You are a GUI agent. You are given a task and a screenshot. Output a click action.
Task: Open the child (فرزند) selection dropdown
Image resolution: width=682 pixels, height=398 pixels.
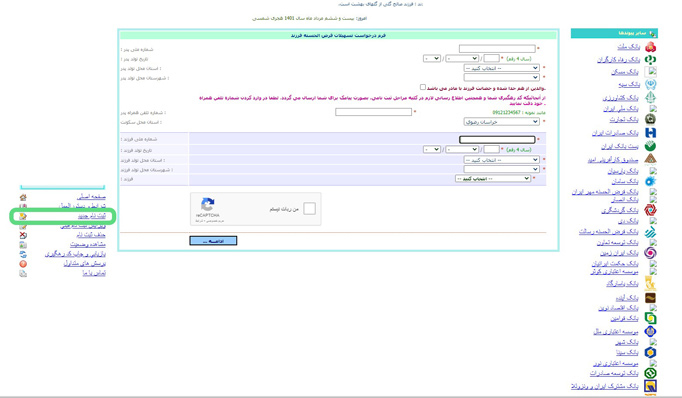(x=493, y=179)
